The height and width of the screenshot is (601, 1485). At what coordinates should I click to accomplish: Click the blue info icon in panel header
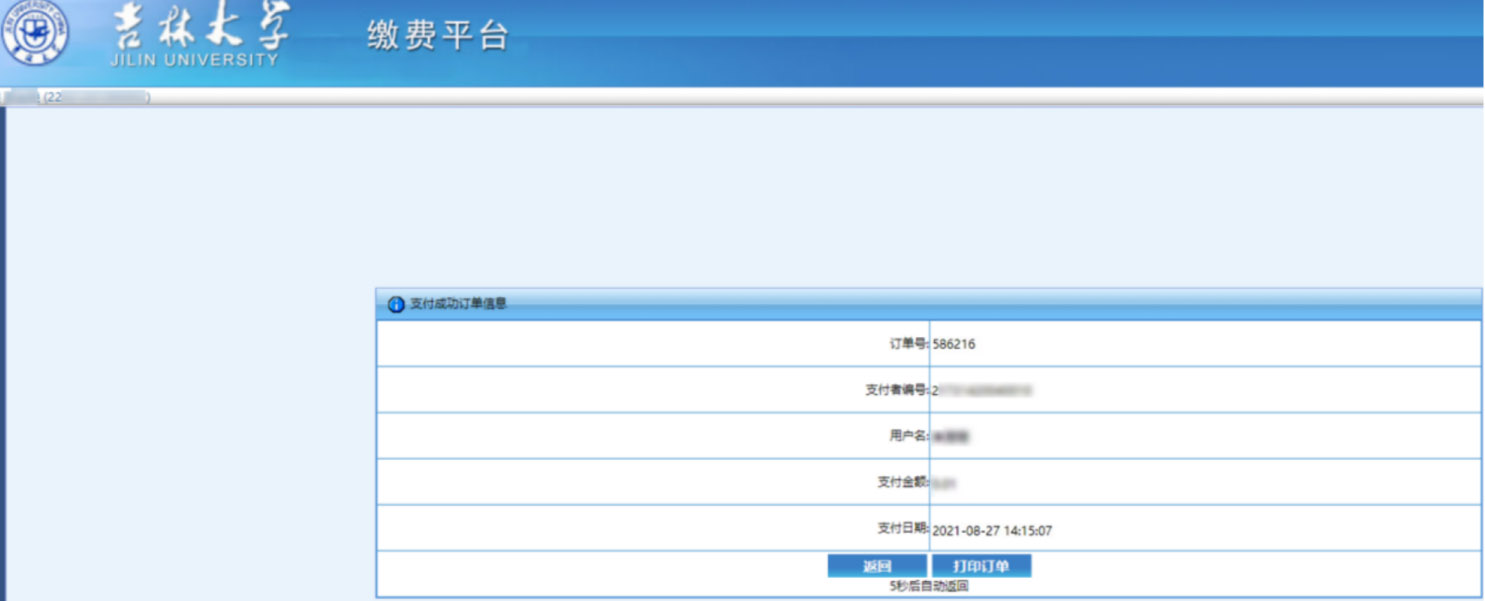396,304
